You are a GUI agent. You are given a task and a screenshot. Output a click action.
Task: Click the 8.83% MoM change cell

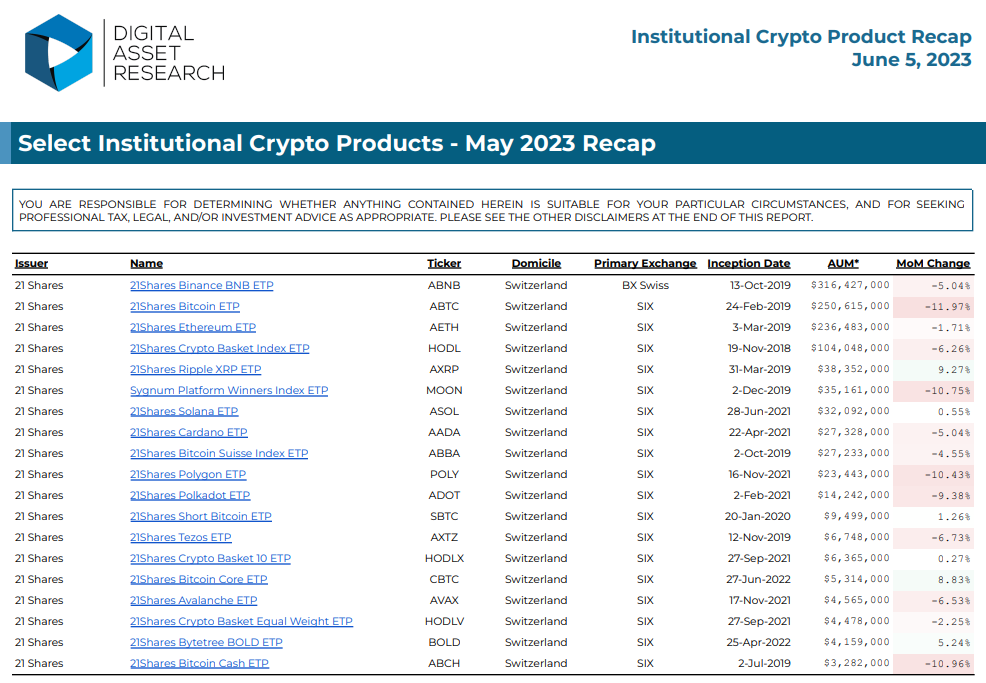point(933,580)
